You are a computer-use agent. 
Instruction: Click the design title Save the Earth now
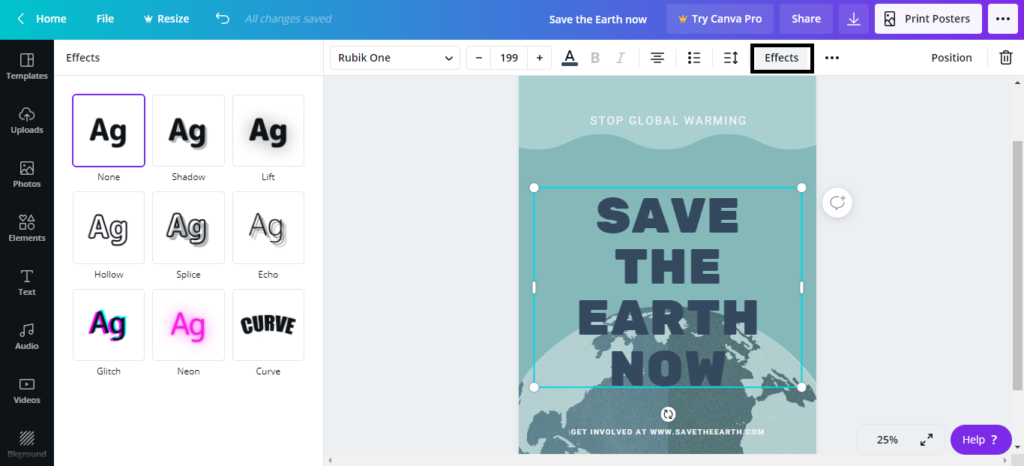598,20
